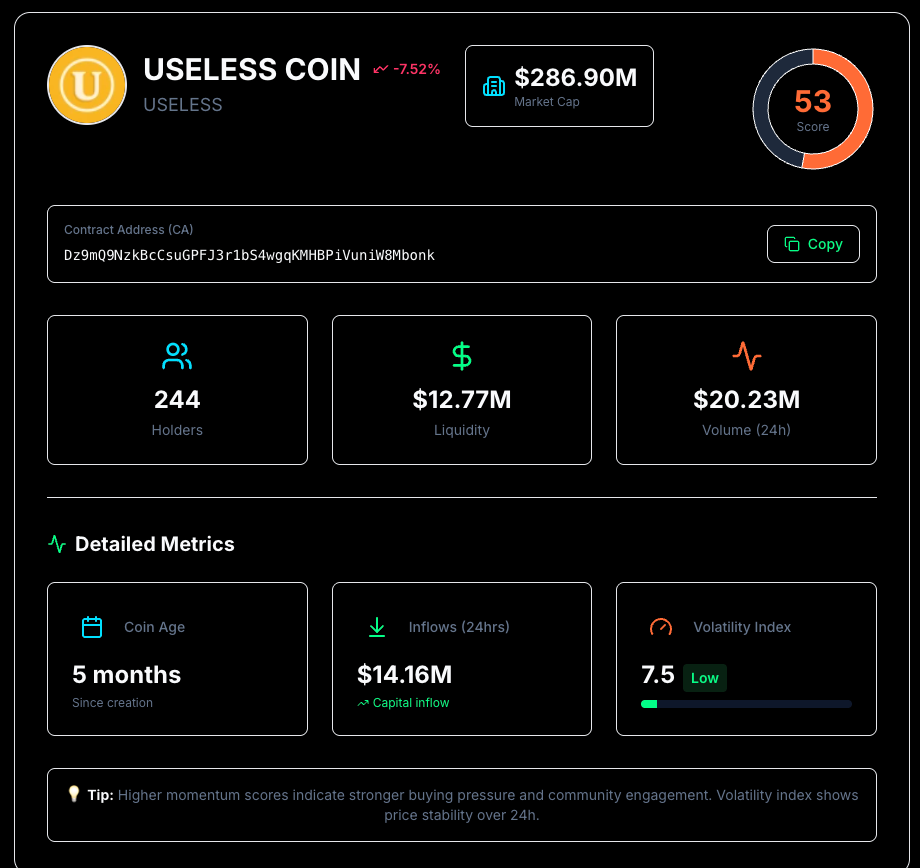Click the market cap building icon
The width and height of the screenshot is (920, 868).
click(494, 86)
